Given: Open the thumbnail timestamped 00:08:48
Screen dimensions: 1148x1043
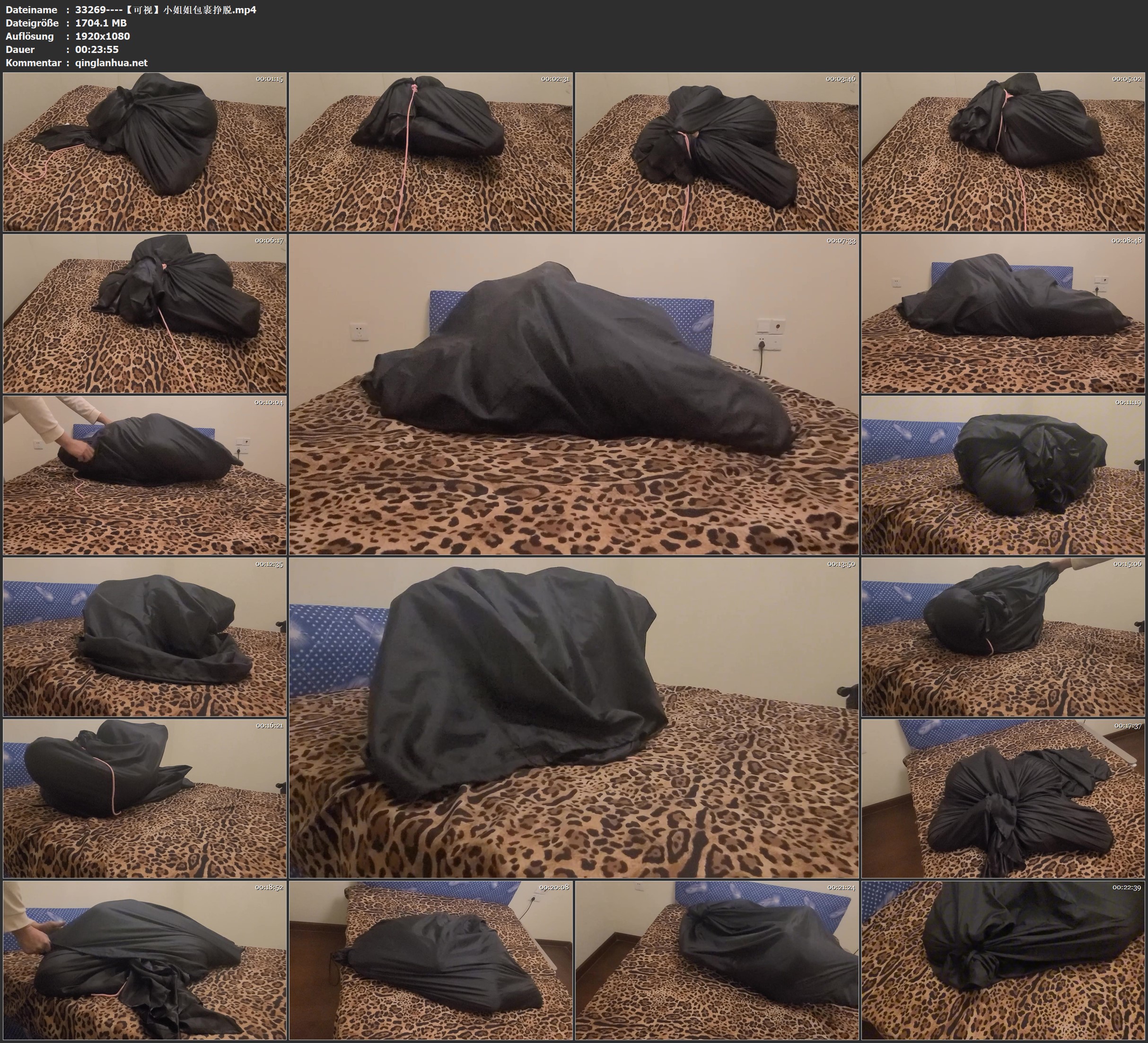Looking at the screenshot, I should [1003, 313].
